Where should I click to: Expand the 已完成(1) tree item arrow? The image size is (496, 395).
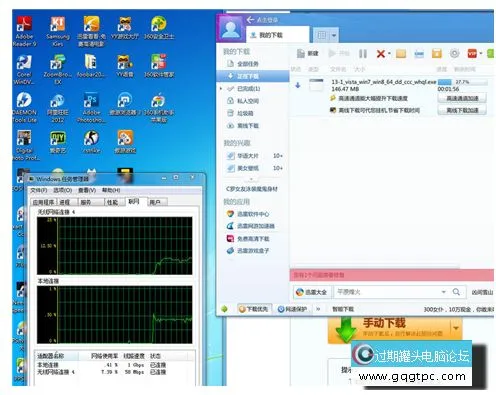221,89
